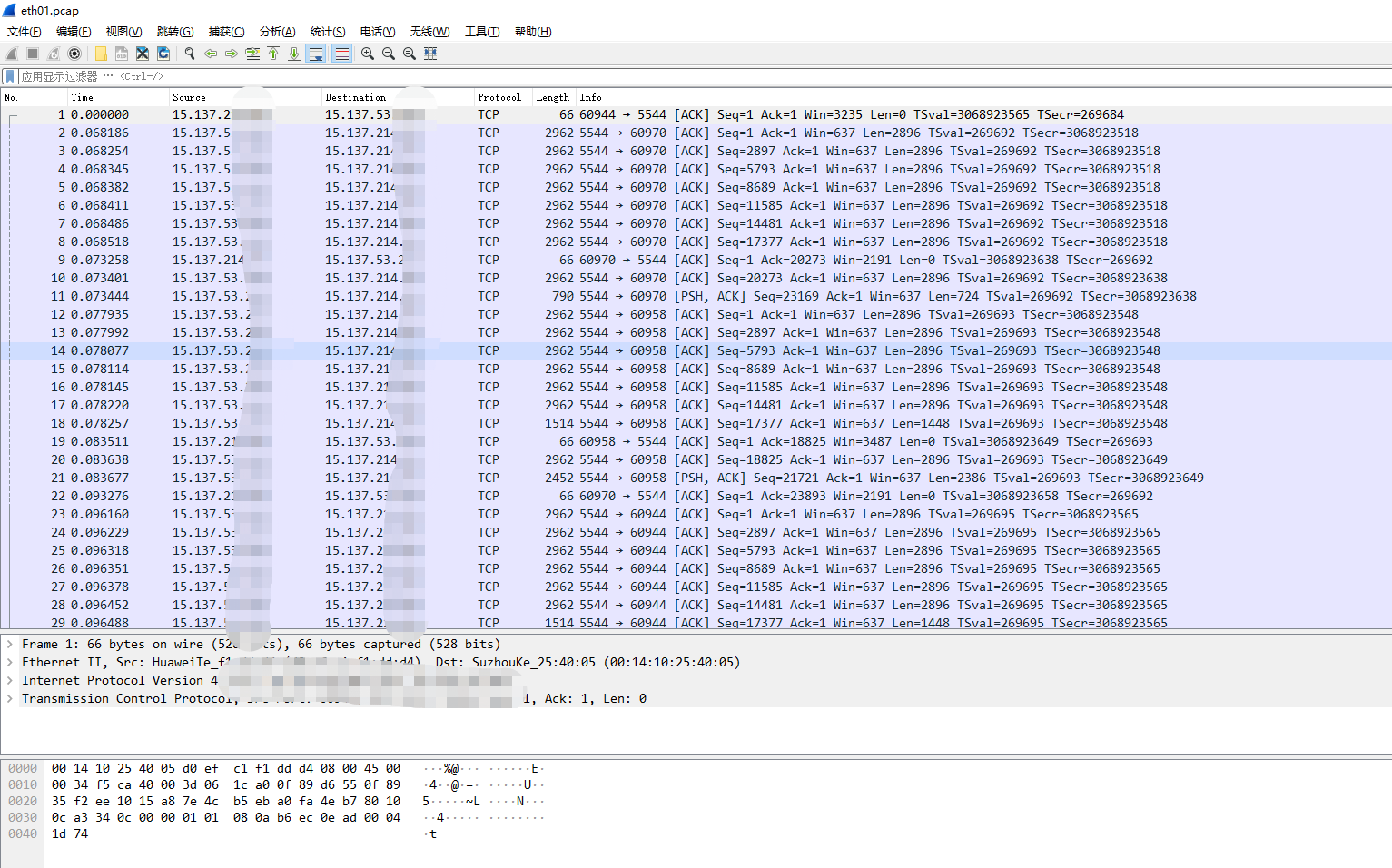Sort by the Time column header

pyautogui.click(x=118, y=97)
